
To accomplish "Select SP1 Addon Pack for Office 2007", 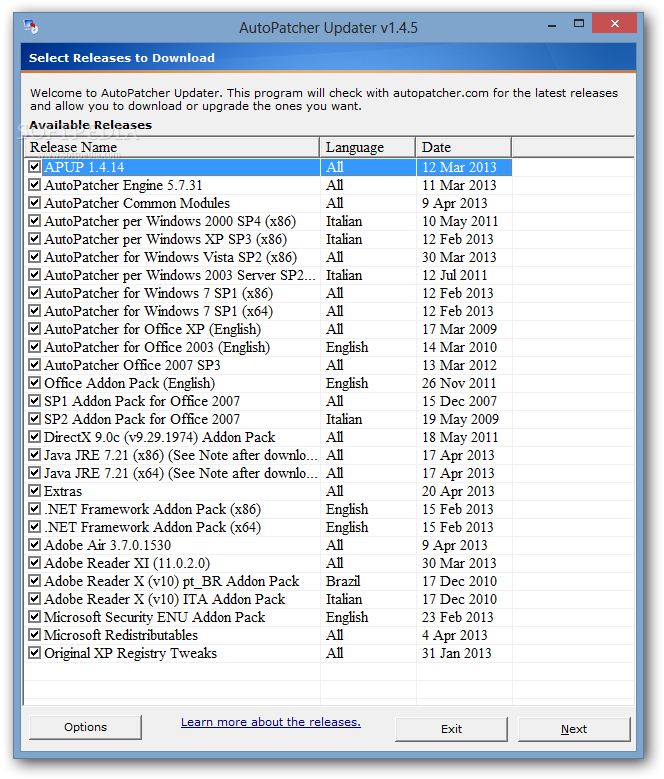I will (x=142, y=401).
